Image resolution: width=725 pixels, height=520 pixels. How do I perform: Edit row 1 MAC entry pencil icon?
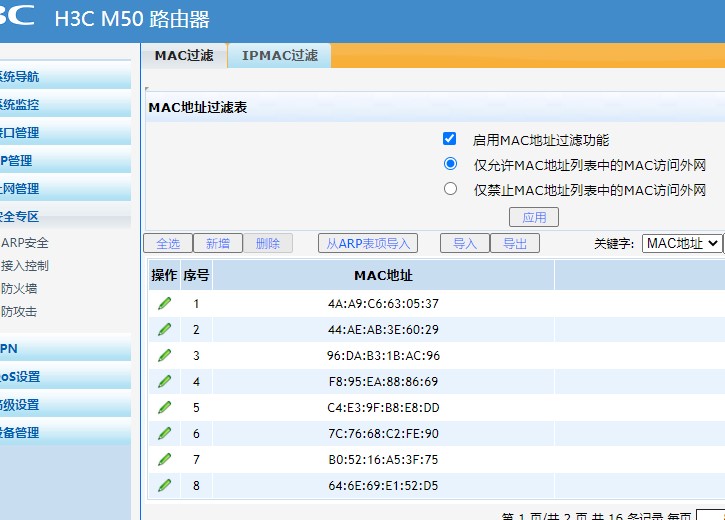165,304
